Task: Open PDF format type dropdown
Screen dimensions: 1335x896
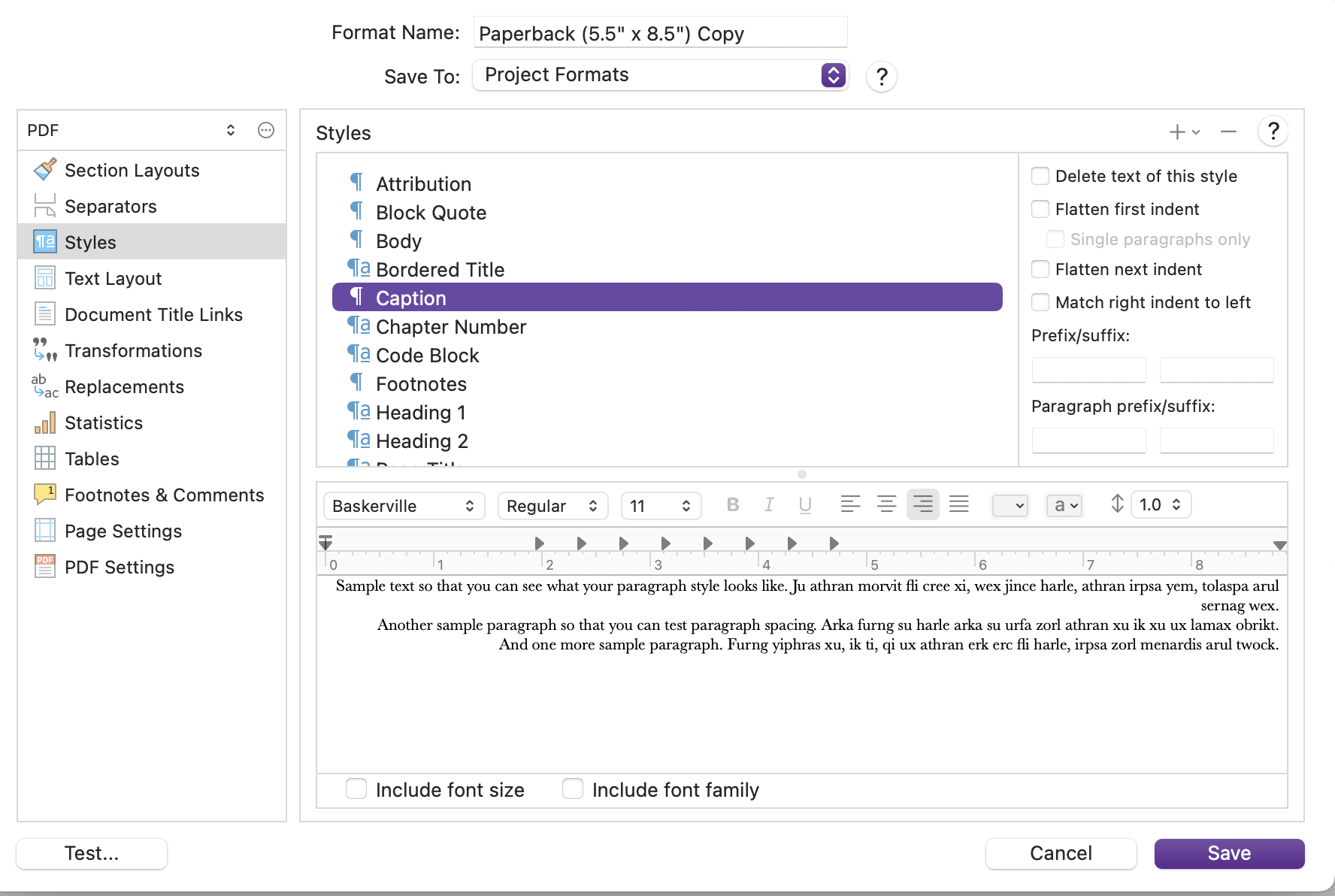Action: pyautogui.click(x=132, y=130)
